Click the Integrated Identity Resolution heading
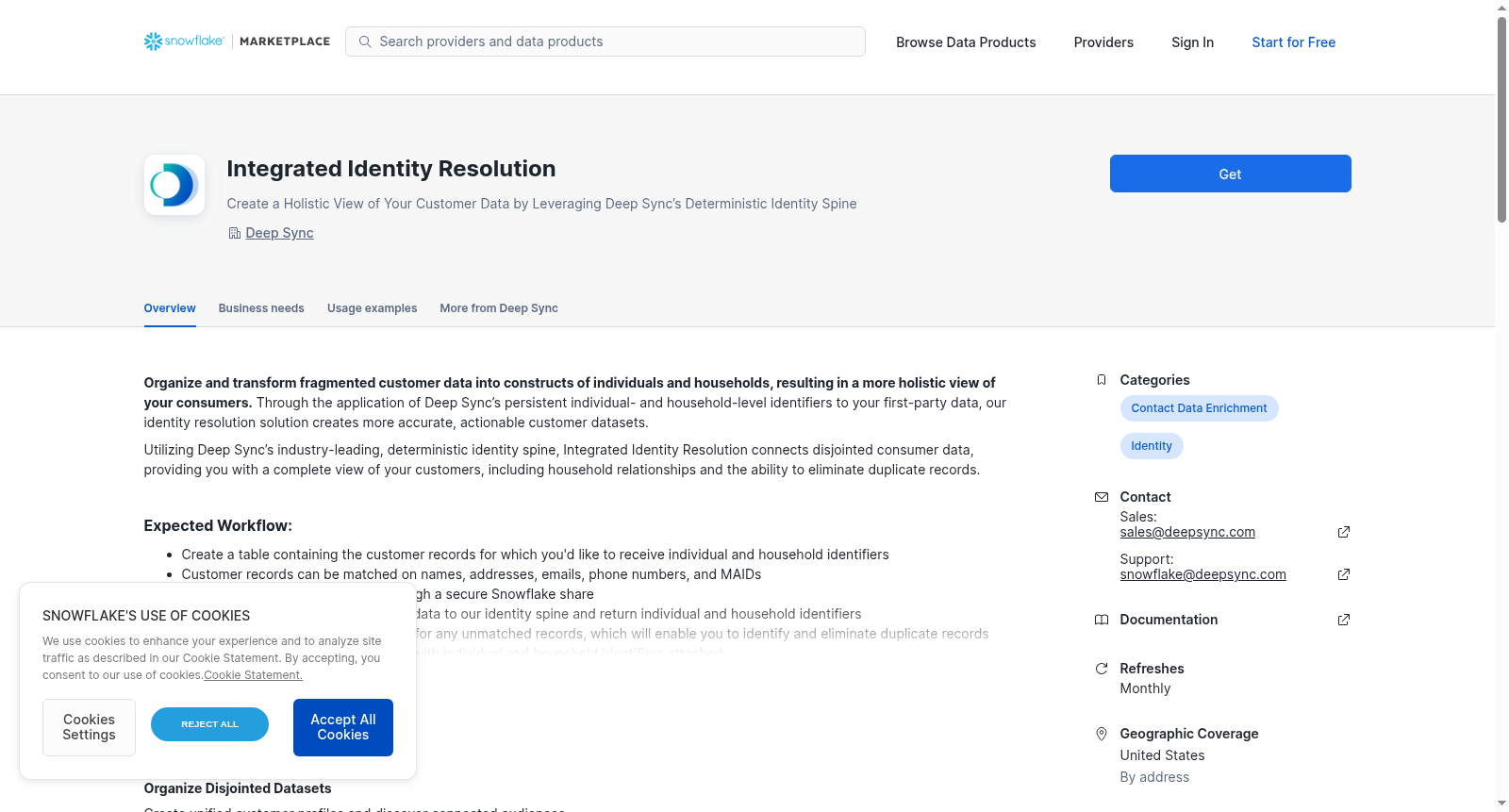 click(x=391, y=169)
